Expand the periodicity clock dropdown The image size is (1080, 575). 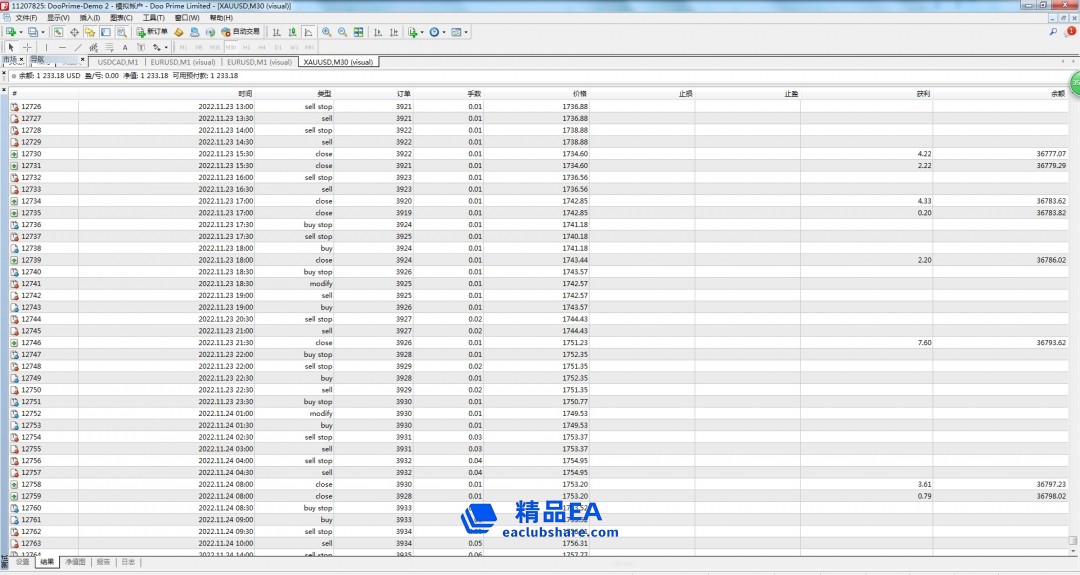point(446,32)
